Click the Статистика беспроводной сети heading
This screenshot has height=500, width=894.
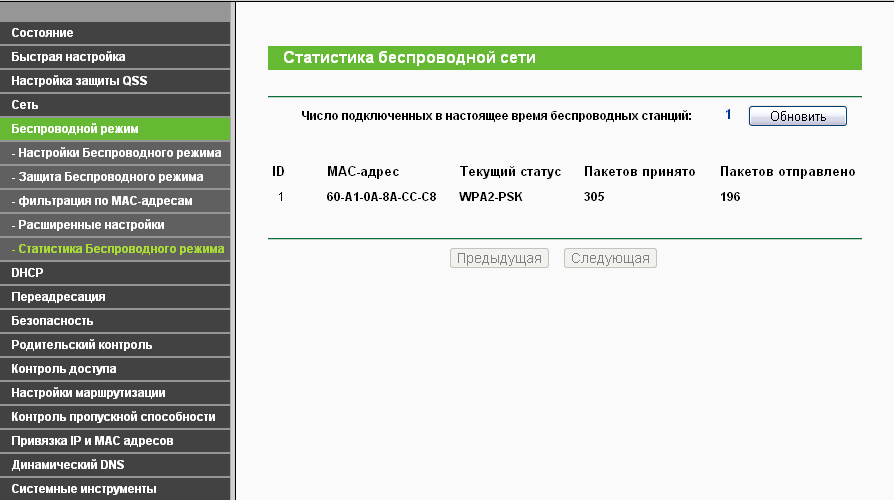[409, 58]
